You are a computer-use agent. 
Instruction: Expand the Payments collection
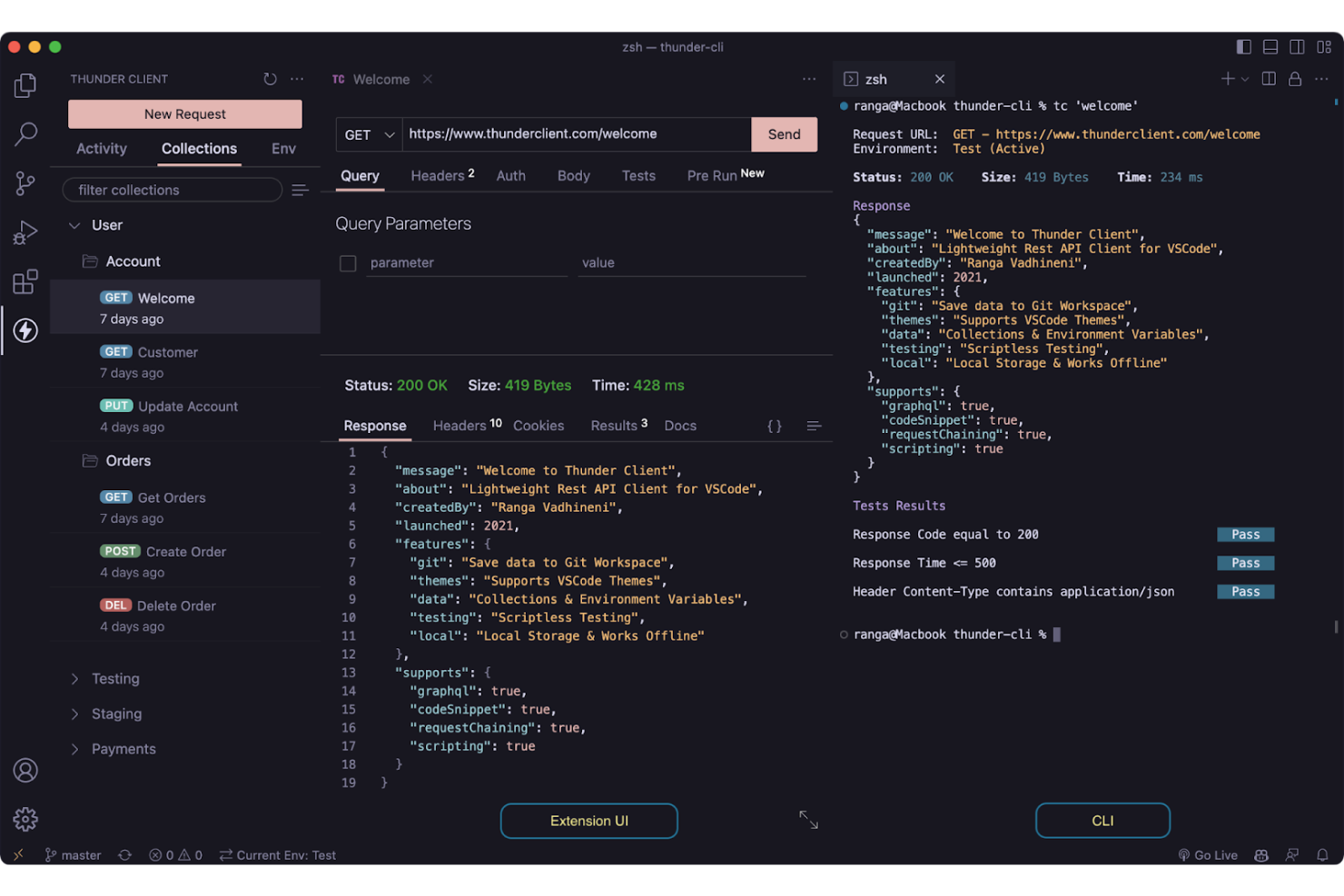[x=74, y=749]
